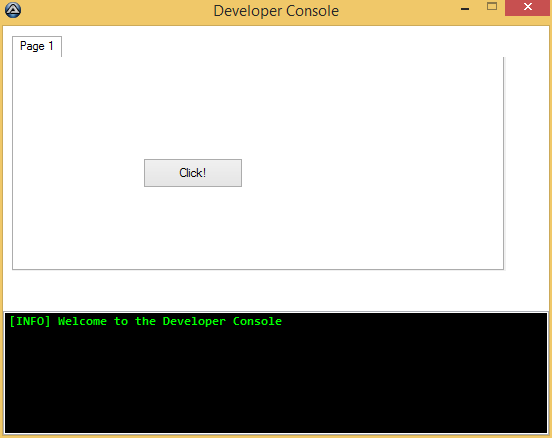Click word "to" in the welcome message
The width and height of the screenshot is (552, 438).
click(x=121, y=321)
